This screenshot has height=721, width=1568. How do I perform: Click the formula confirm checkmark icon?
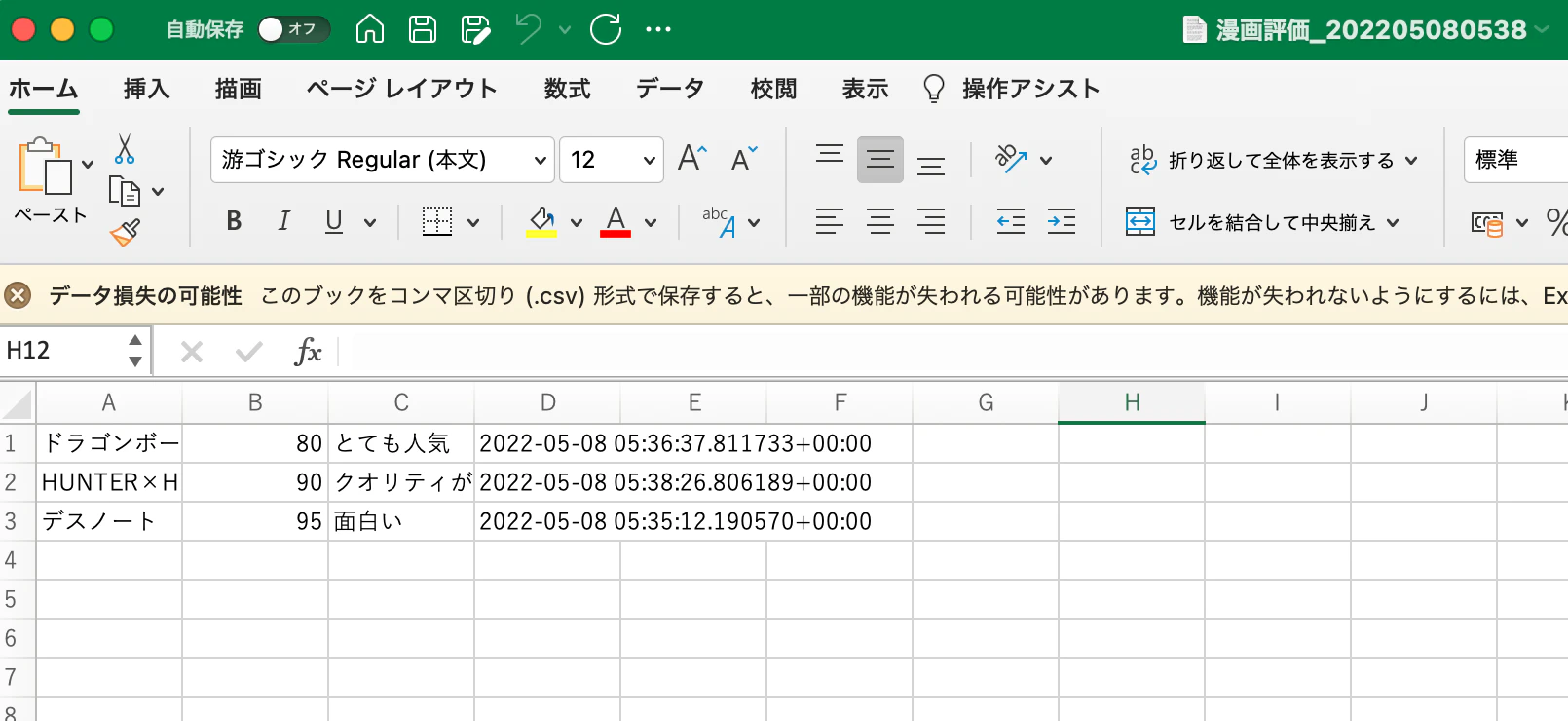coord(249,352)
